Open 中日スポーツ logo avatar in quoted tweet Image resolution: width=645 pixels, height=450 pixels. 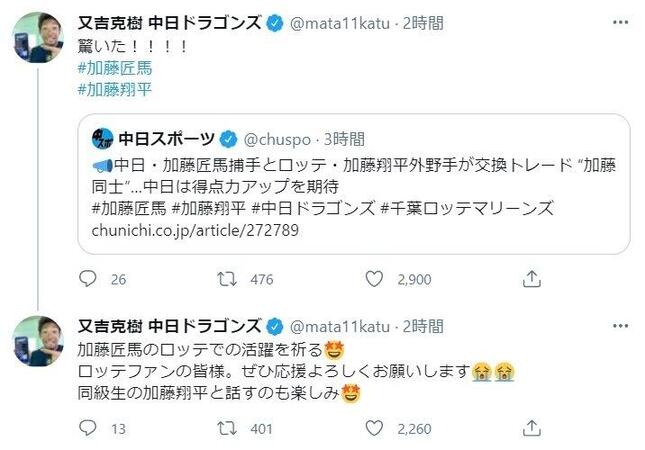[101, 138]
